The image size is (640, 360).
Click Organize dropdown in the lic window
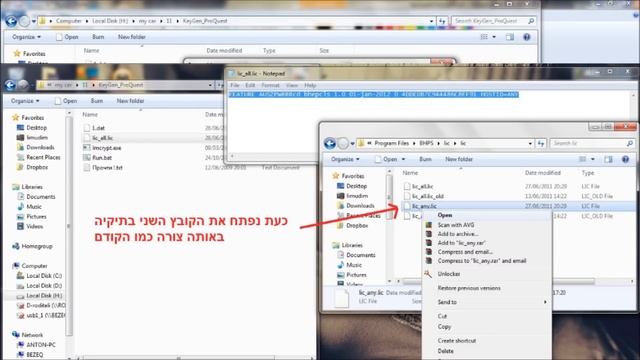(x=345, y=159)
